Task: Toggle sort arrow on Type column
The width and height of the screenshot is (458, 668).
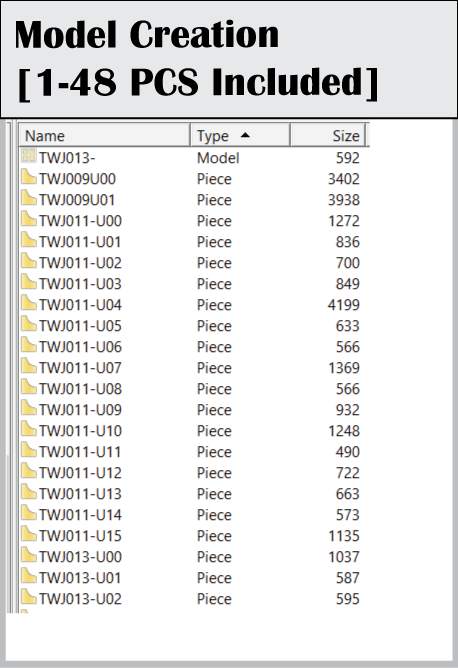Action: tap(245, 135)
